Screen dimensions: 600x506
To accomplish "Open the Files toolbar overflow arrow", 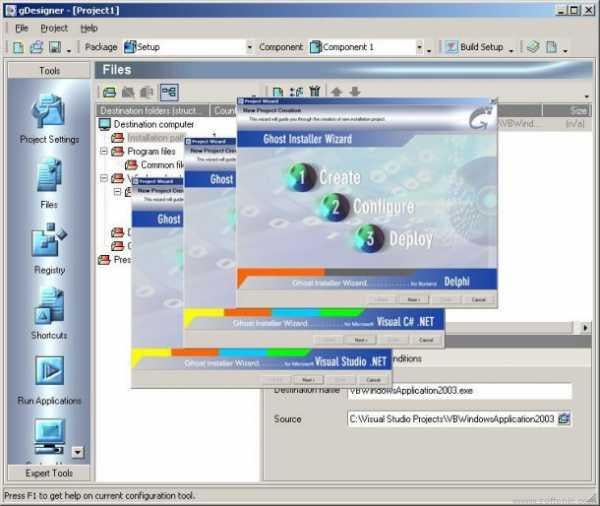I will (x=587, y=96).
